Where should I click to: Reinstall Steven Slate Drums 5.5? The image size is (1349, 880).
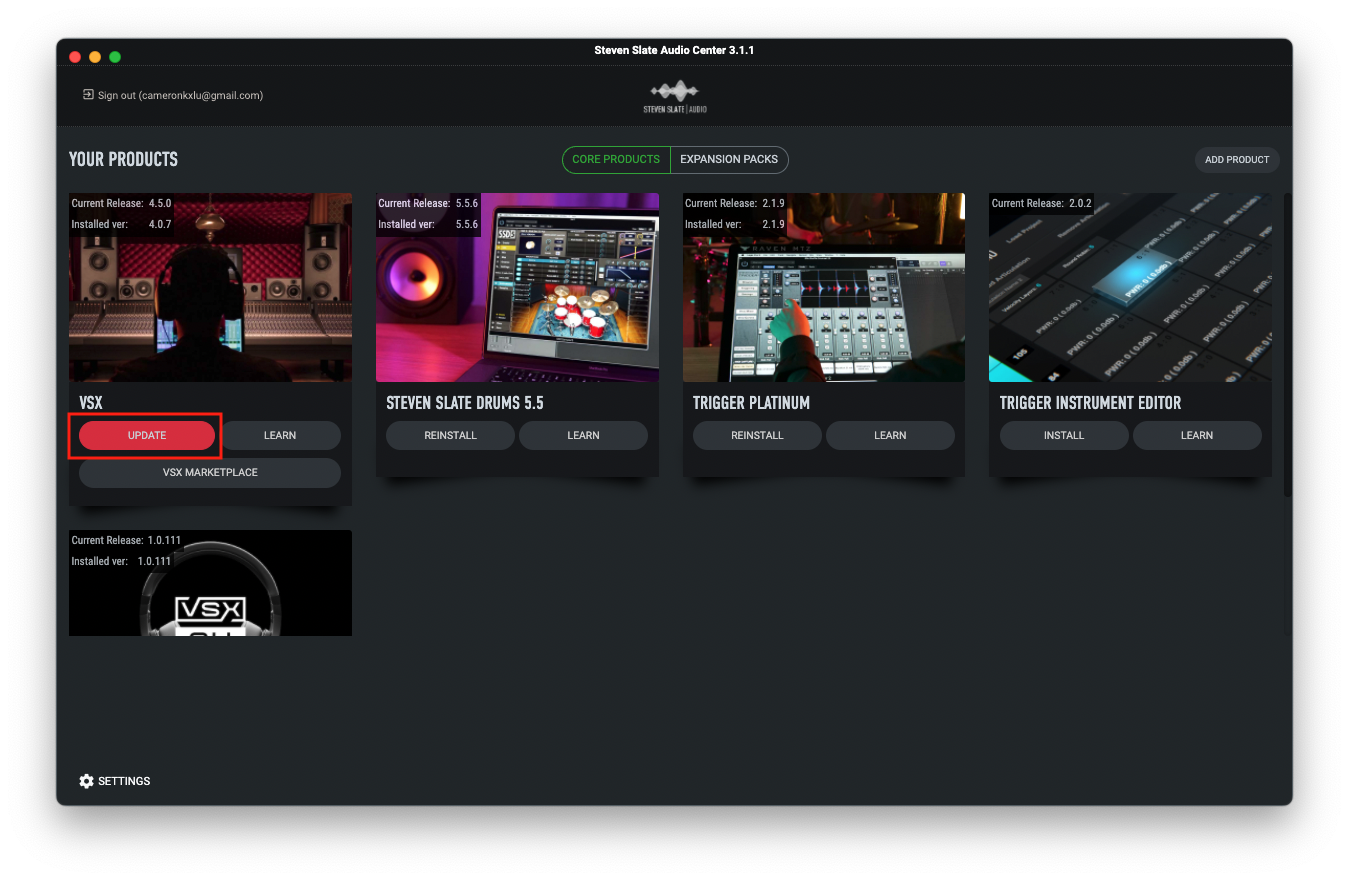[450, 435]
